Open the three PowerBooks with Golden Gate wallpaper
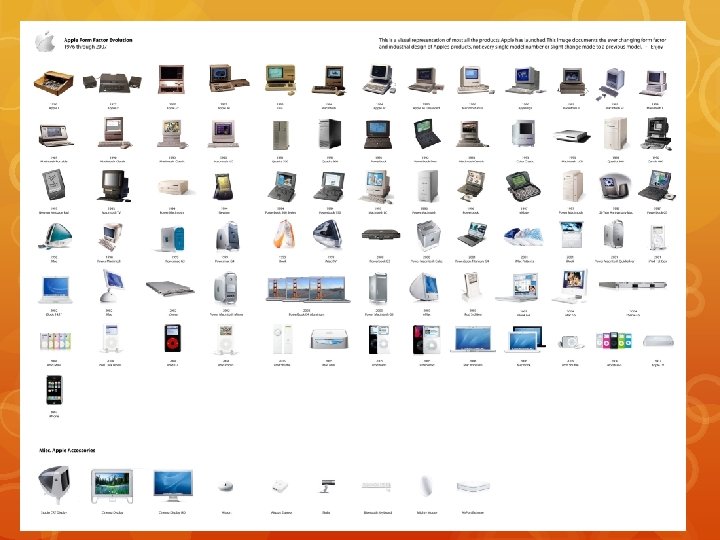The height and width of the screenshot is (540, 720). click(307, 289)
